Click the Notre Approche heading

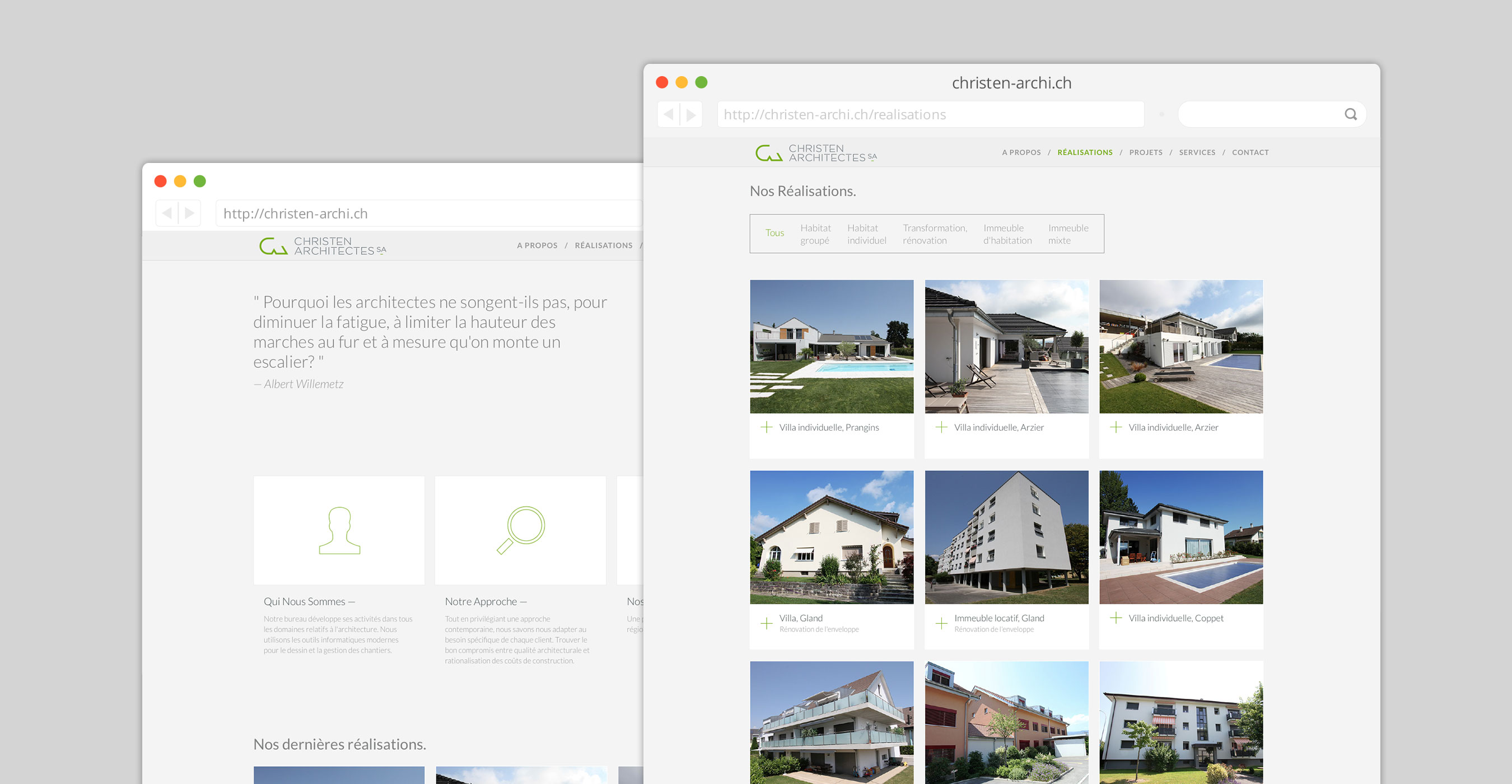click(x=486, y=601)
